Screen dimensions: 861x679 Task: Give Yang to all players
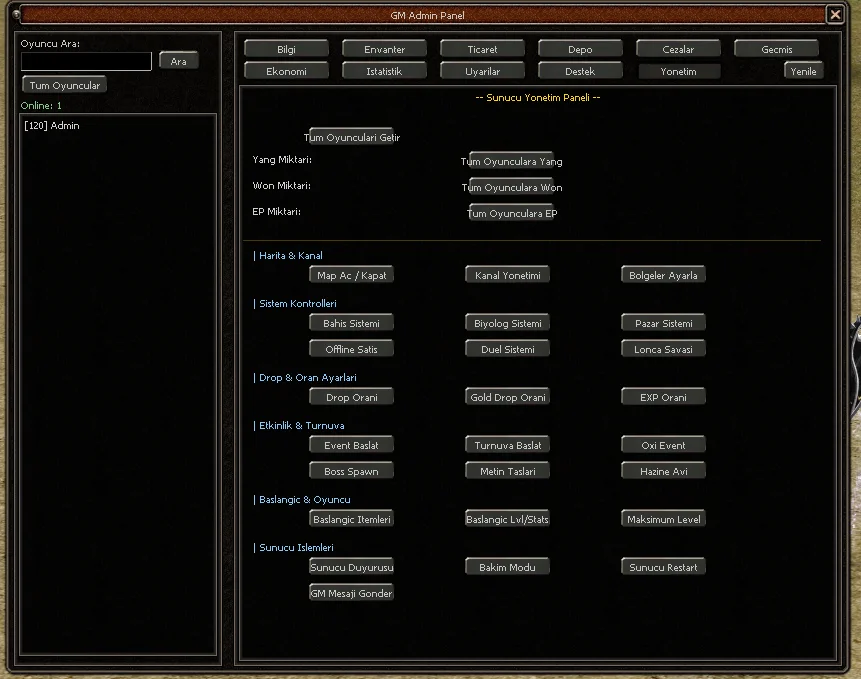pos(511,161)
